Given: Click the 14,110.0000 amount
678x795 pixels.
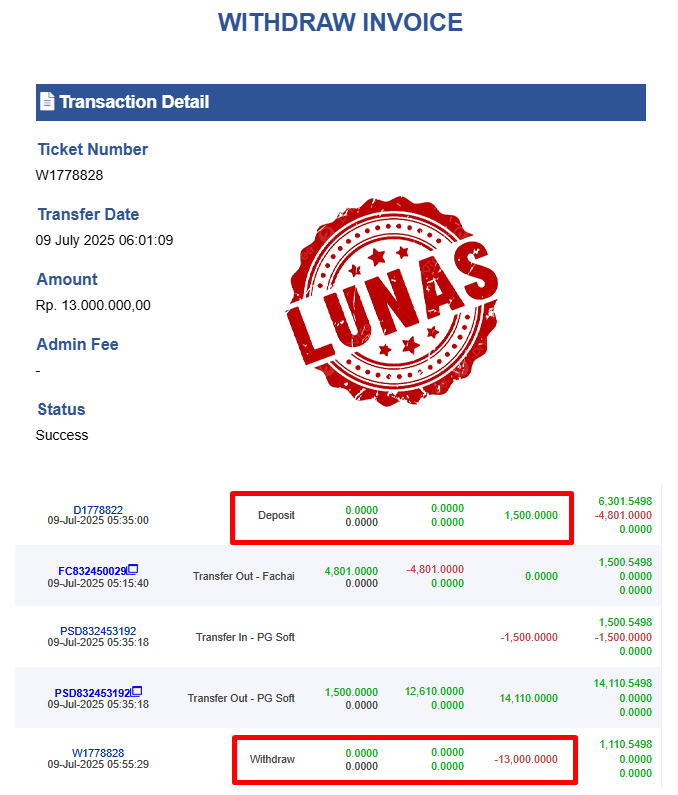Looking at the screenshot, I should [x=528, y=698].
